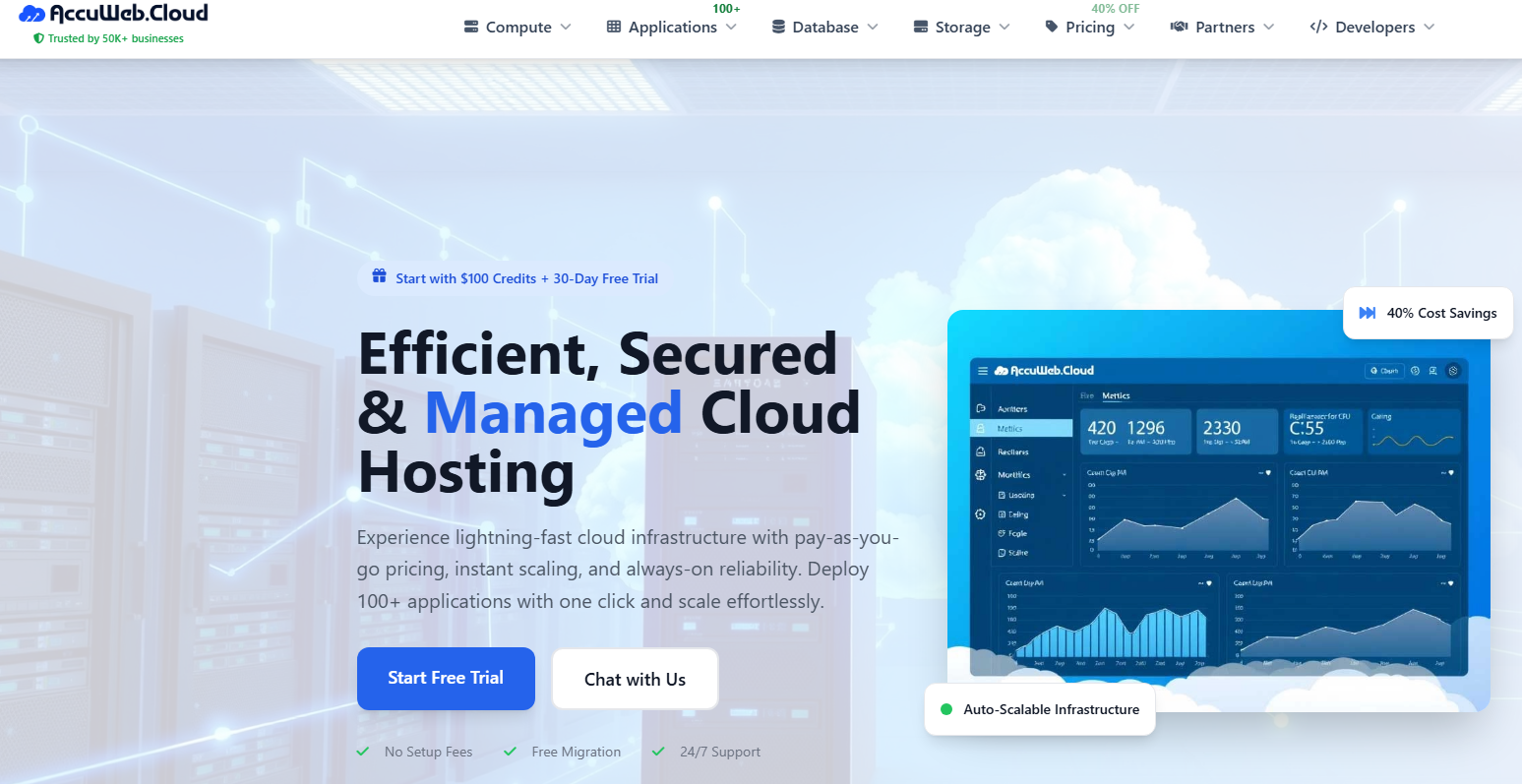
Task: Click the Chat with Us button
Action: click(x=635, y=679)
